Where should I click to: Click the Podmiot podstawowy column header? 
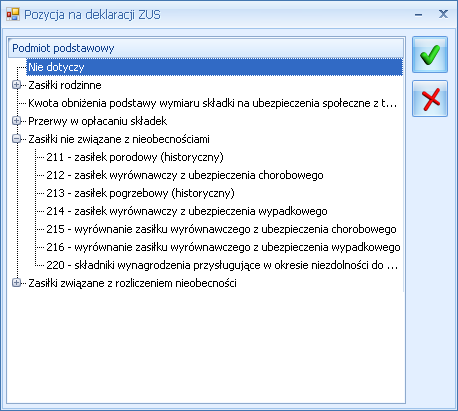tap(206, 48)
